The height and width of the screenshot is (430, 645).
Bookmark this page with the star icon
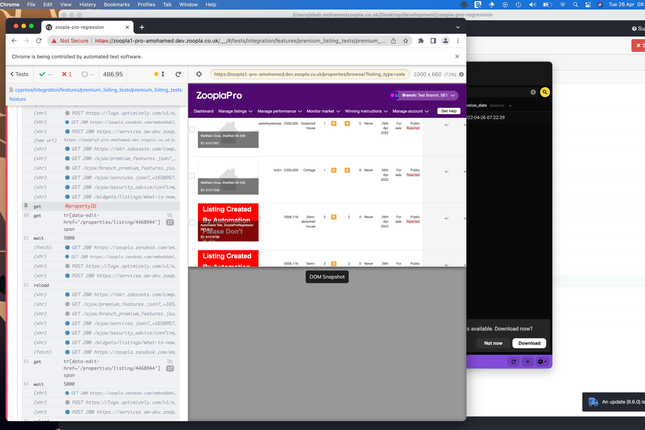(x=406, y=41)
